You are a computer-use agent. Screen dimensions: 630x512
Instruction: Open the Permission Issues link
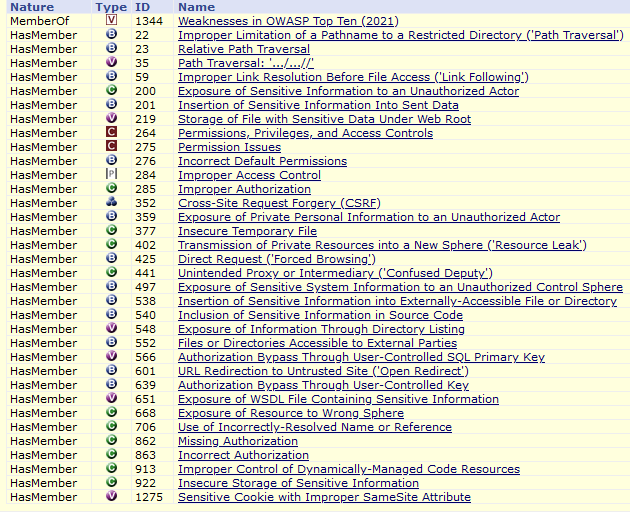coord(229,147)
